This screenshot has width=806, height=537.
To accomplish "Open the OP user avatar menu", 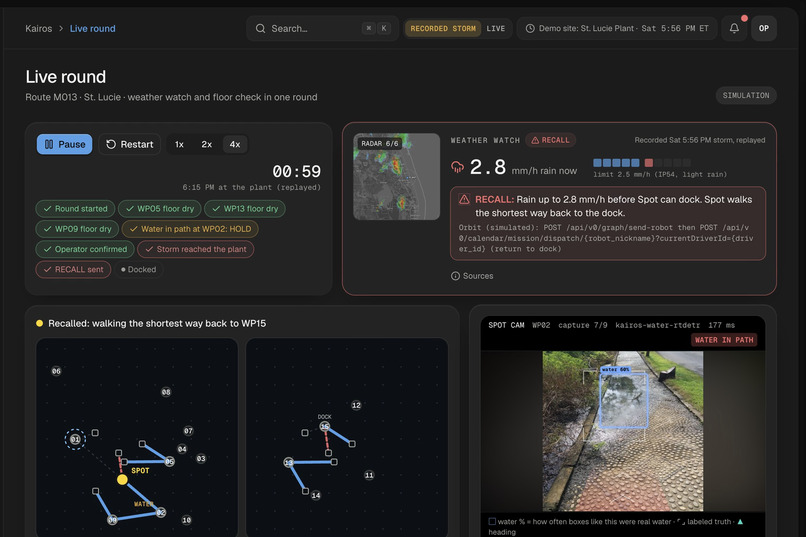I will pos(764,28).
